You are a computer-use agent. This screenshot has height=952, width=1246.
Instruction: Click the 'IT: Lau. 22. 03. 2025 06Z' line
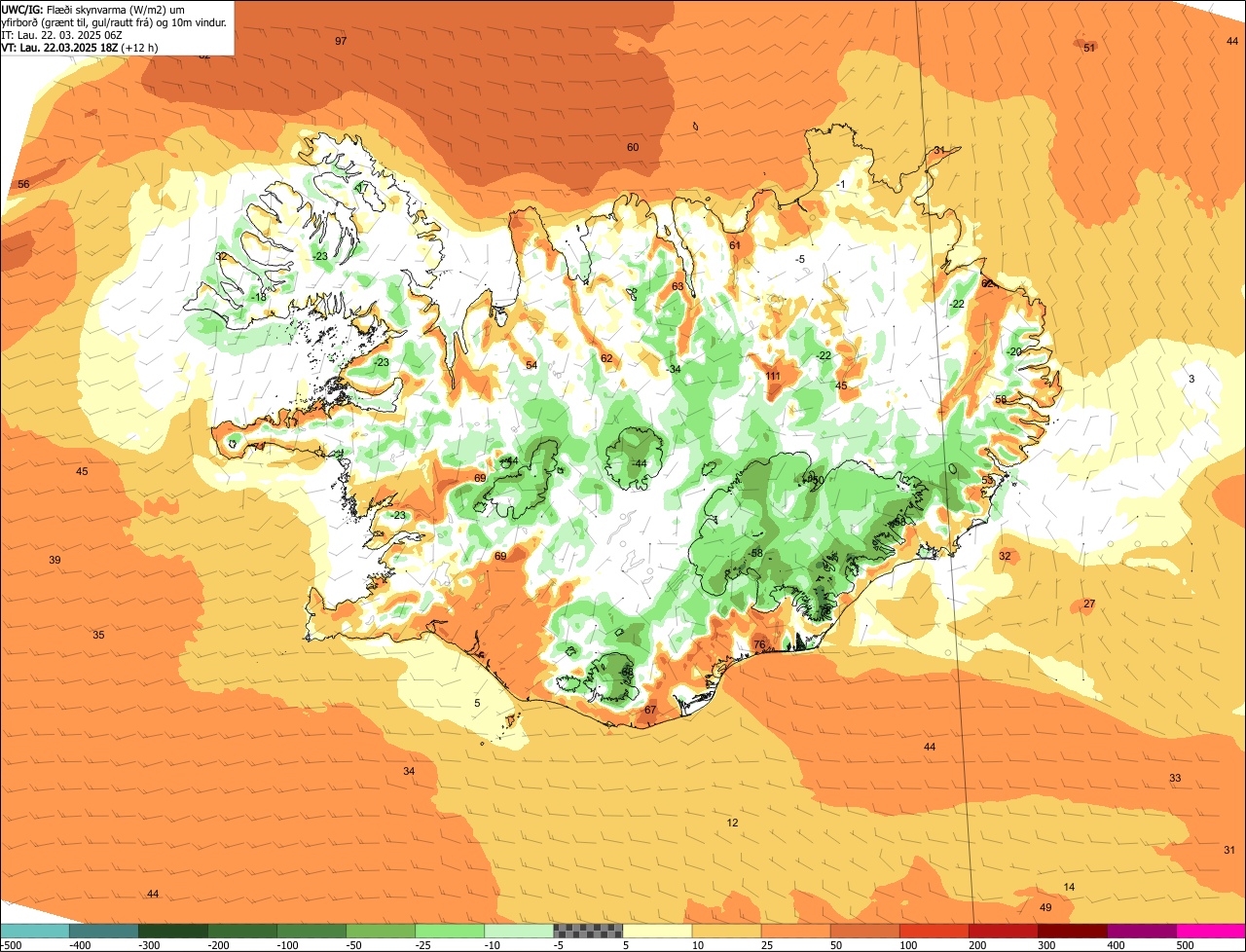(61, 34)
